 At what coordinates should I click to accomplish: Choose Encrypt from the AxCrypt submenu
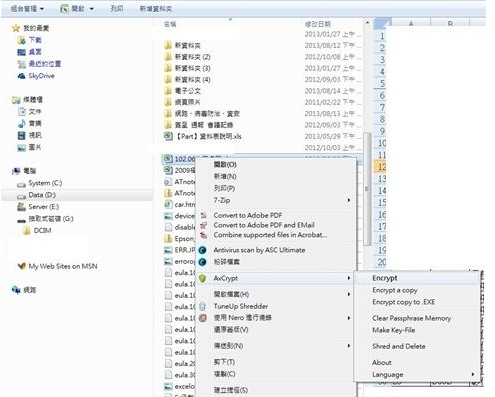pyautogui.click(x=385, y=278)
